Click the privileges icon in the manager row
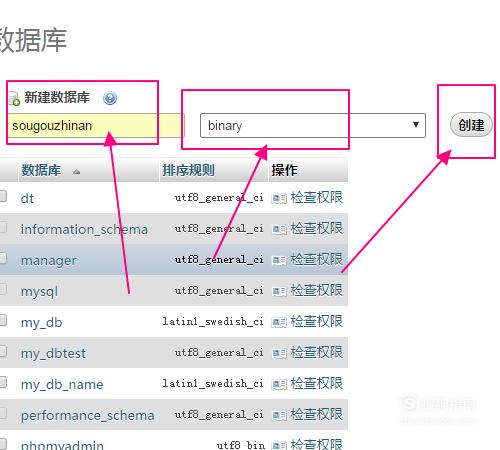 point(279,260)
